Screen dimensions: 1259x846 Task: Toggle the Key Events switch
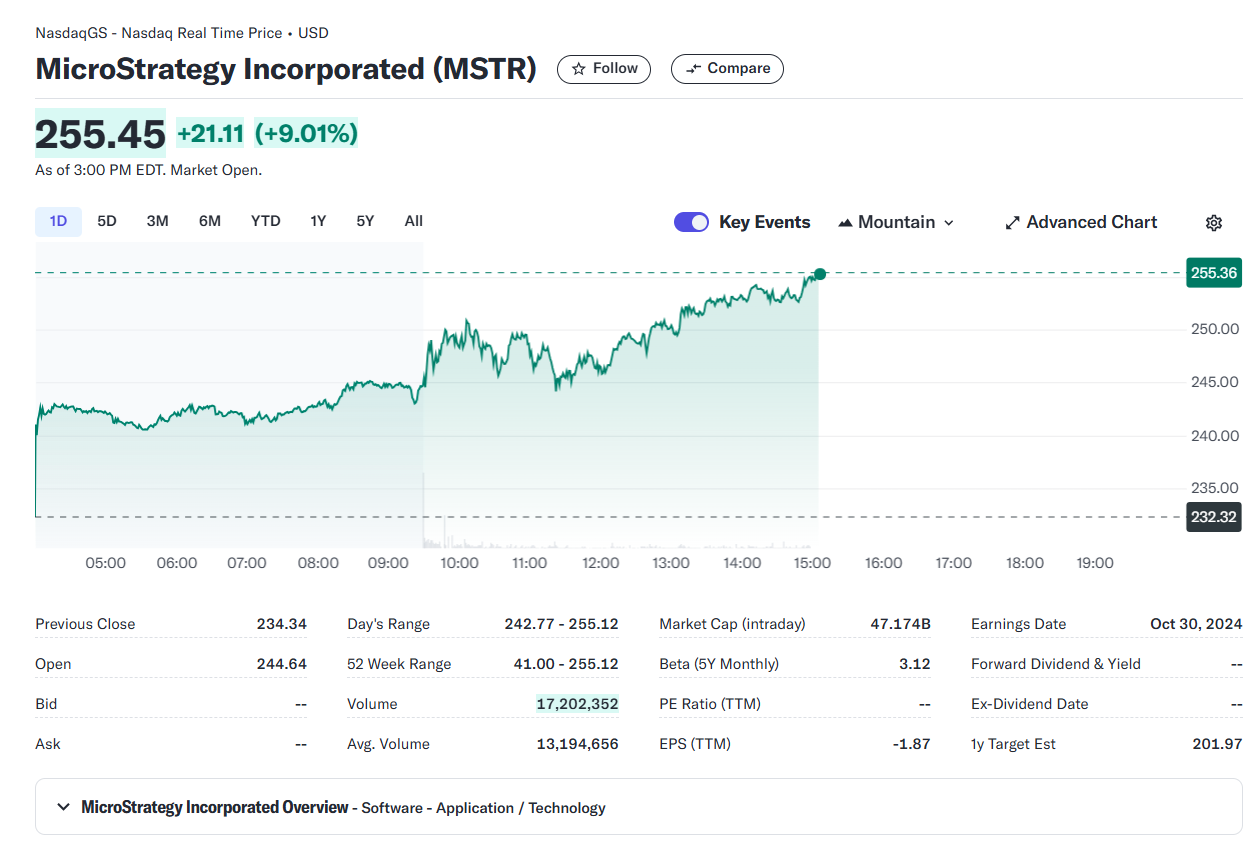[x=691, y=222]
